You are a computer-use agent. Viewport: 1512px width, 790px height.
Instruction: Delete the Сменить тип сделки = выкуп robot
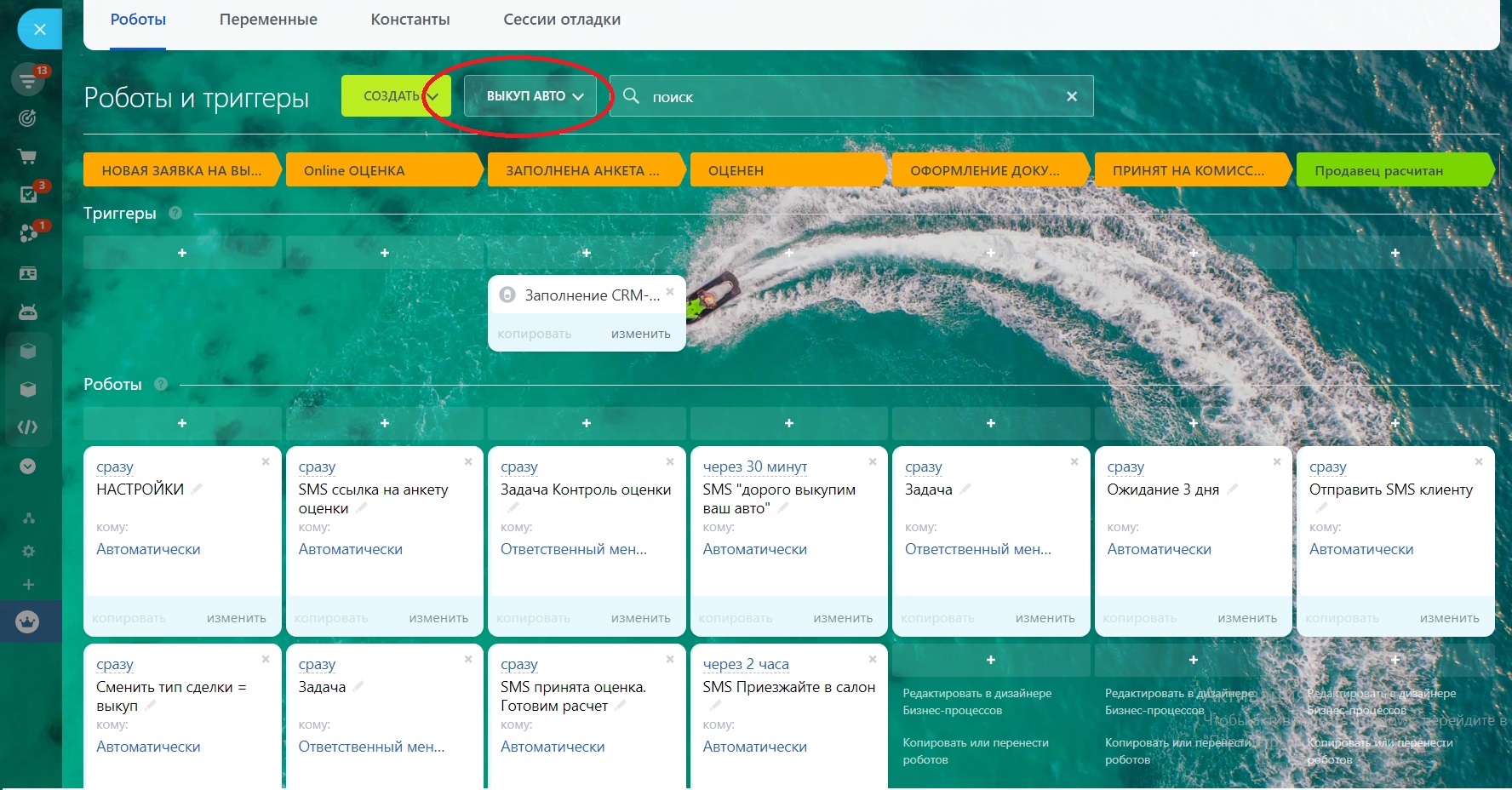tap(266, 659)
